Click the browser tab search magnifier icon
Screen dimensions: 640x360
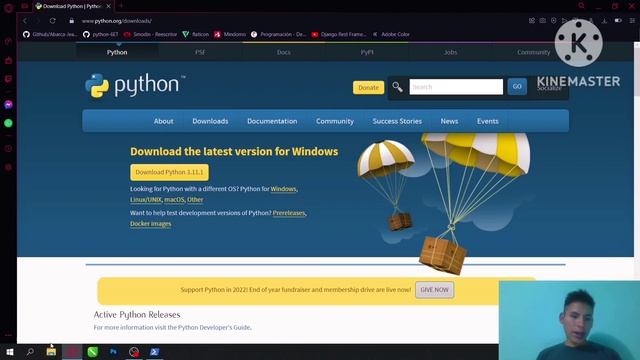coord(582,6)
